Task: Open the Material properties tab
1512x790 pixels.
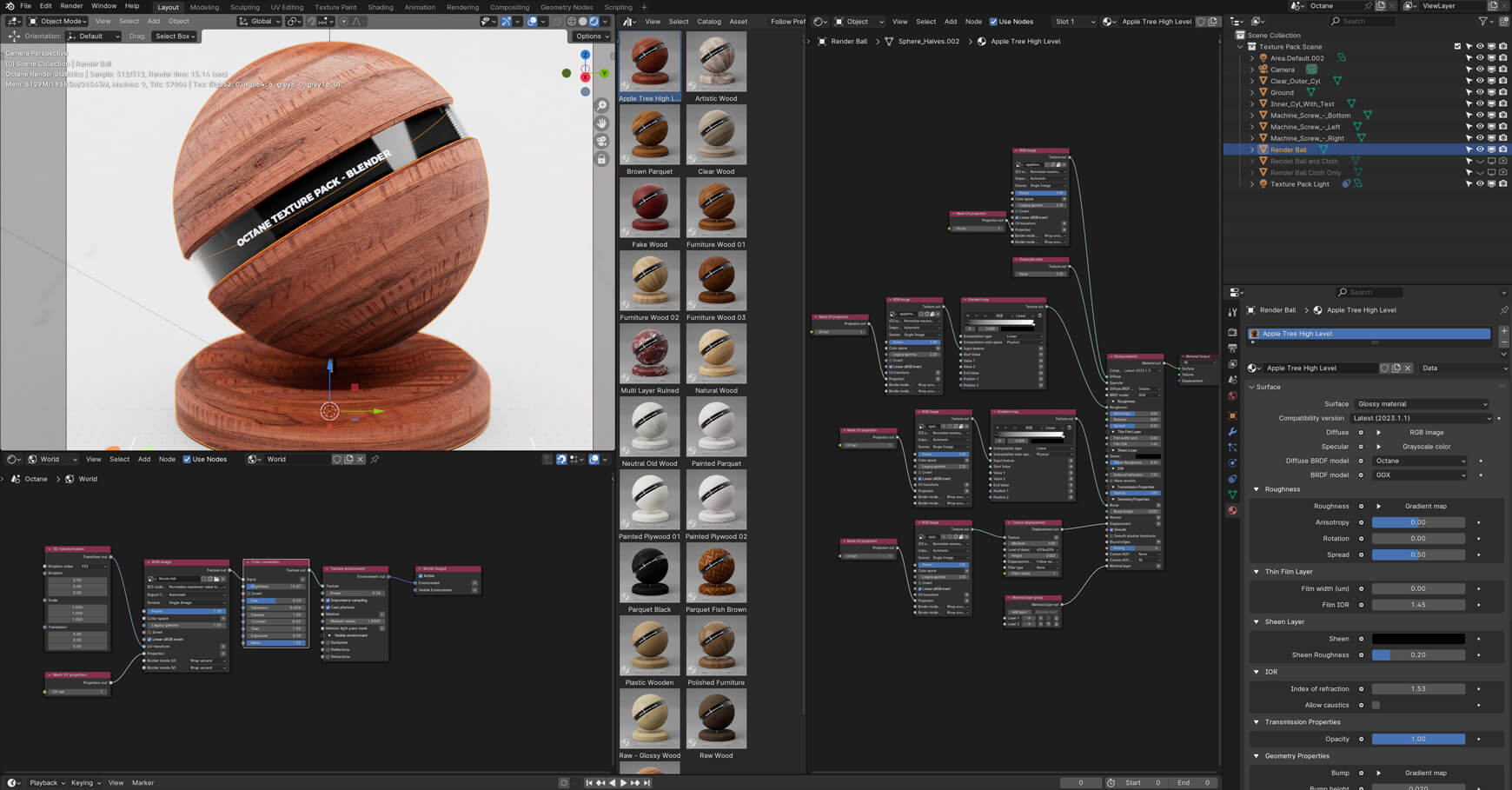Action: (x=1232, y=511)
